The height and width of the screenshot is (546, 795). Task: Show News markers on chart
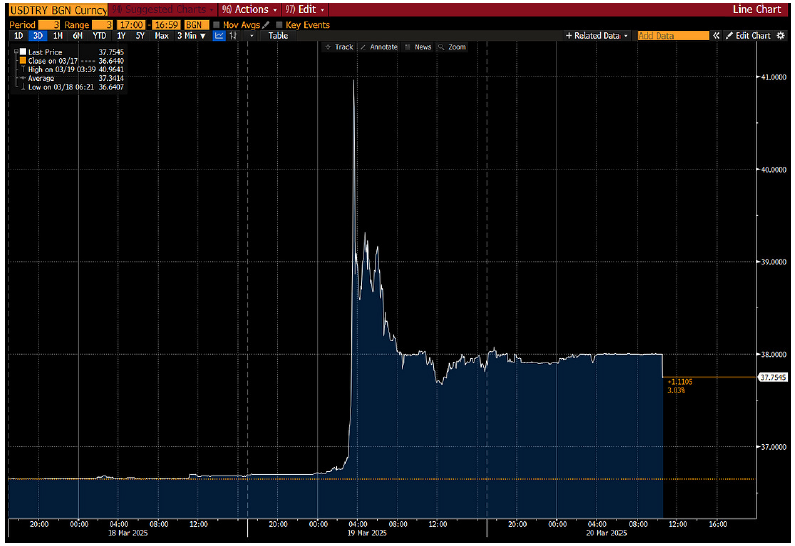pyautogui.click(x=419, y=47)
